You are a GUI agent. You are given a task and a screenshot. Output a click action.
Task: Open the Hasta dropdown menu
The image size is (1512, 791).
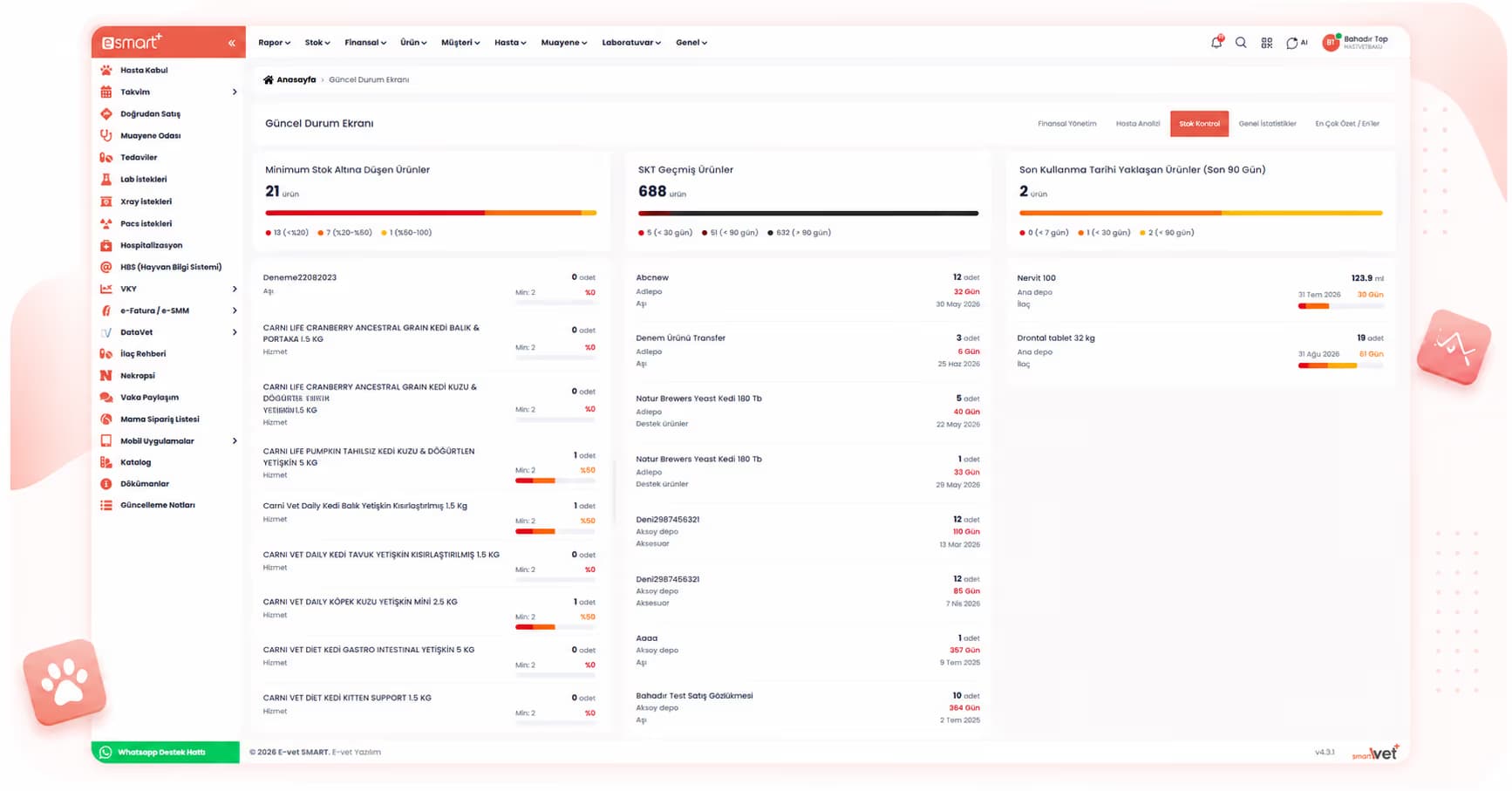(x=510, y=42)
